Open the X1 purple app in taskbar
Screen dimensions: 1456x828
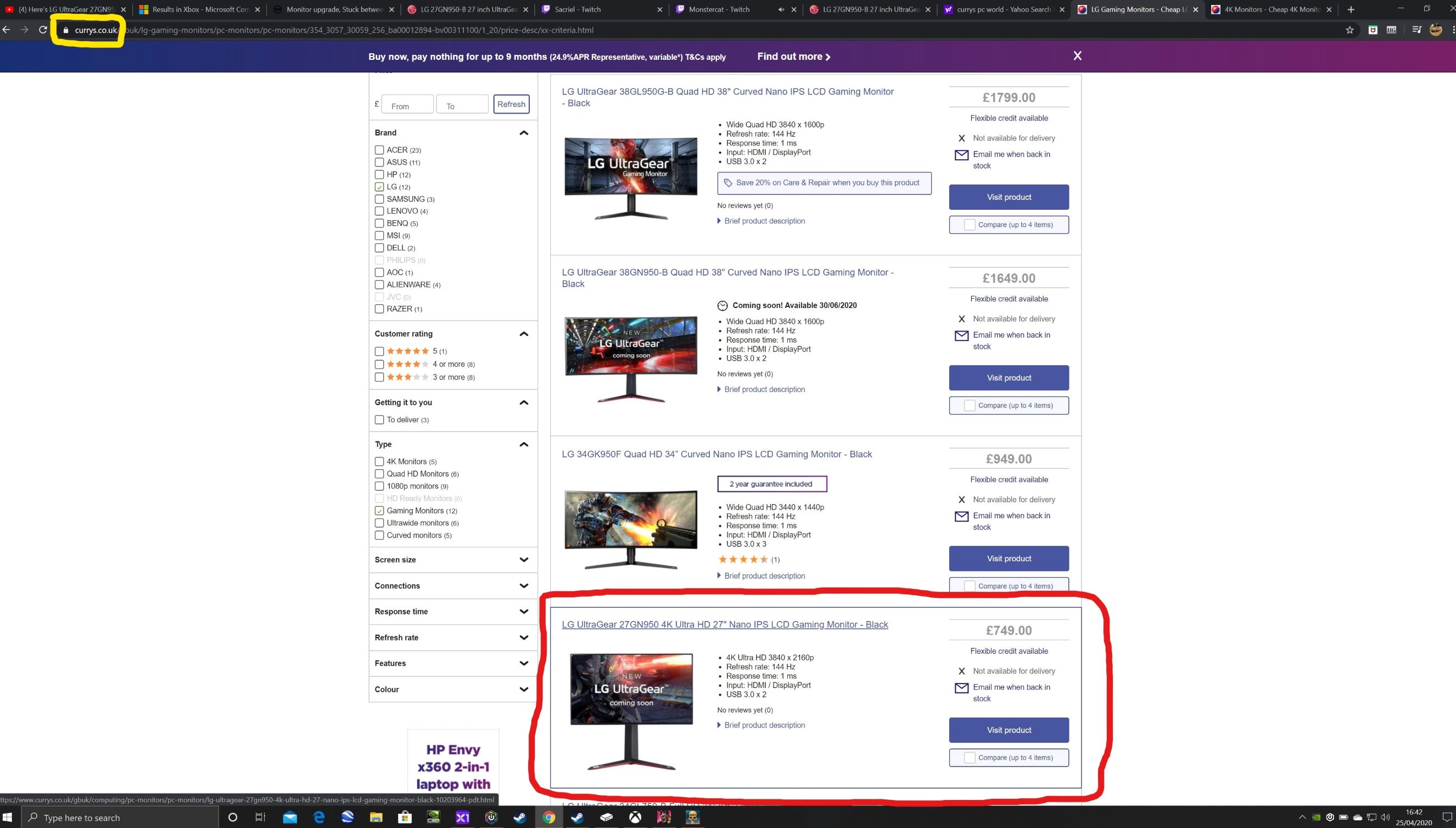(x=462, y=817)
